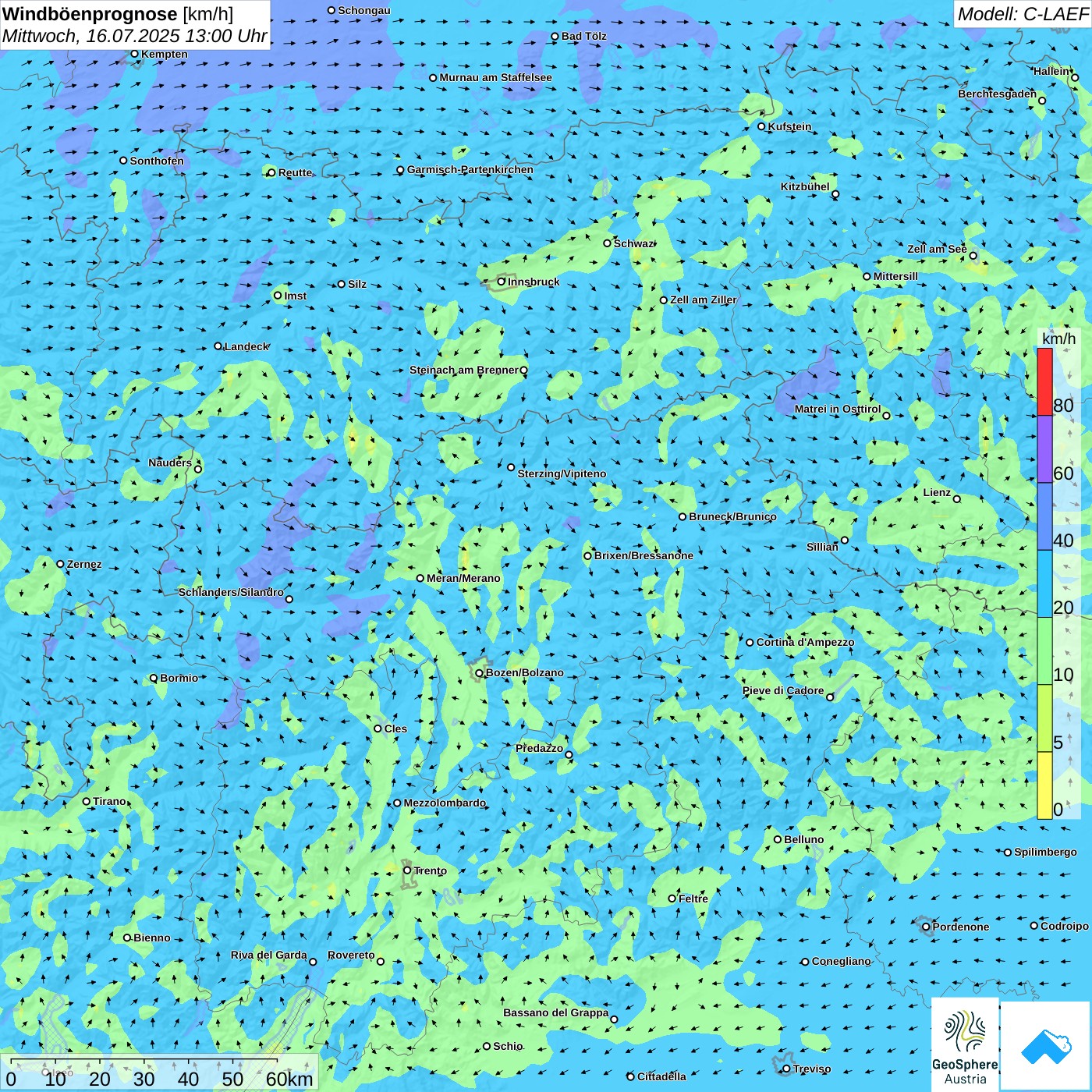This screenshot has height=1092, width=1092.
Task: Click the Modell: C-LAEF label
Action: [1023, 13]
